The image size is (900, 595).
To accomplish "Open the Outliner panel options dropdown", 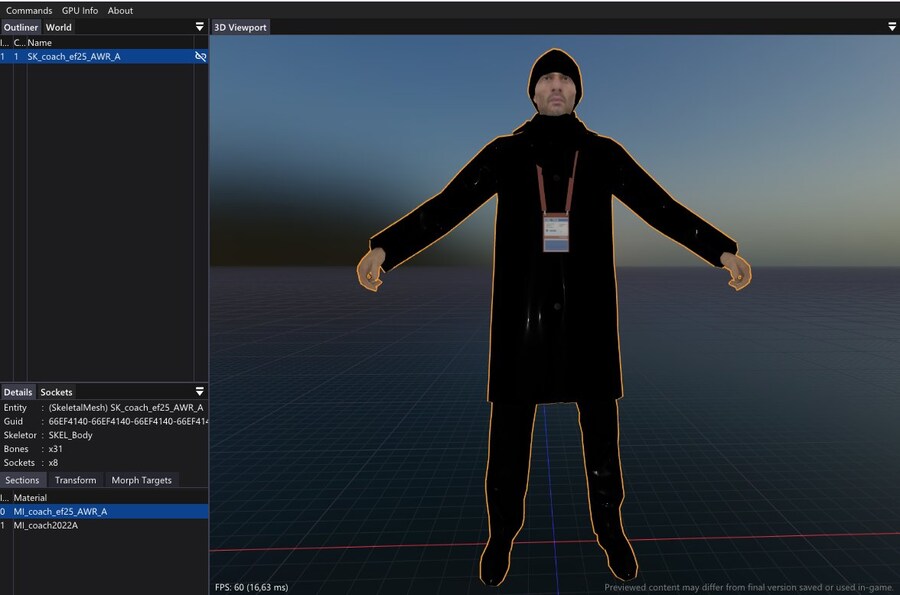I will [199, 27].
